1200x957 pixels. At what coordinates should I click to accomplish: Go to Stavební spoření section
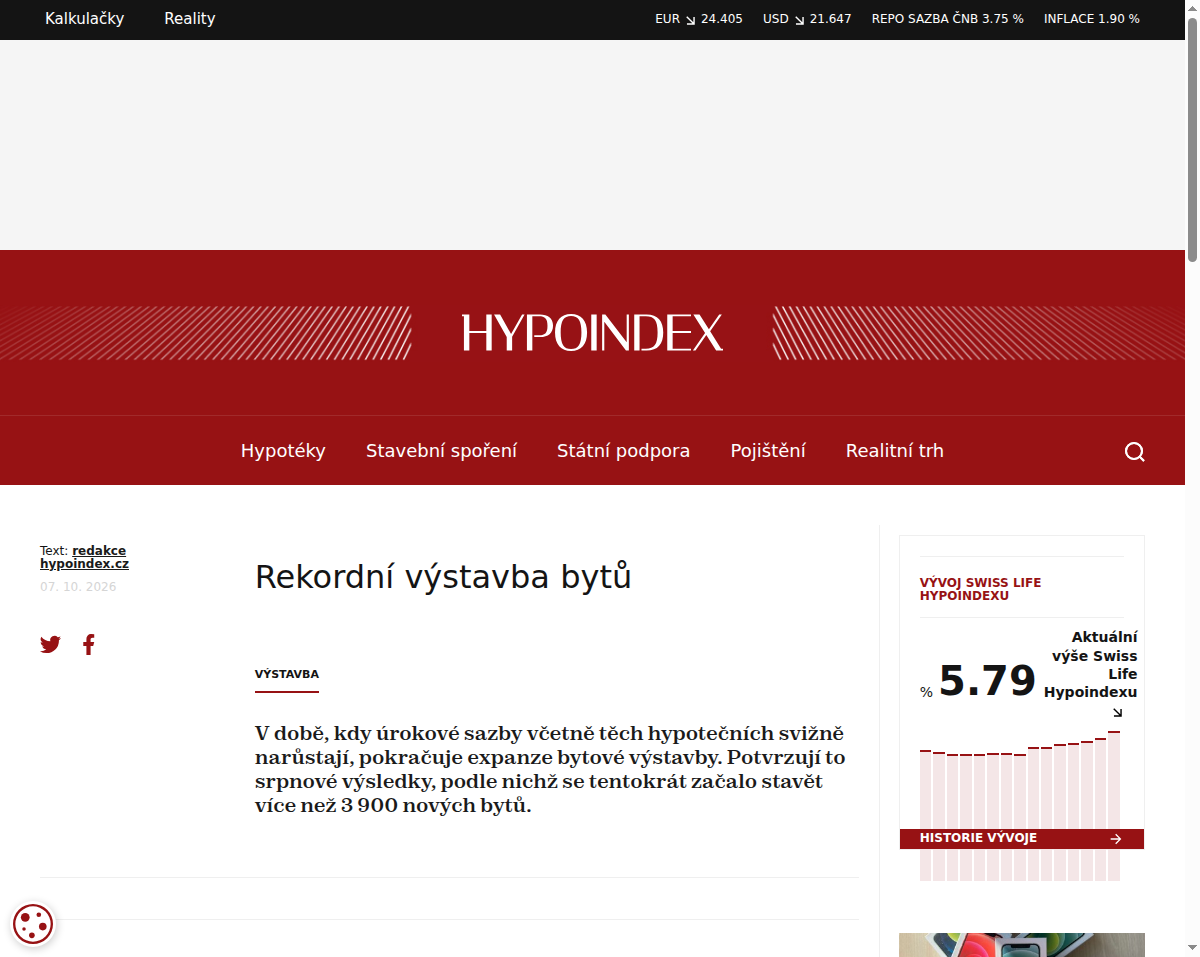coord(441,451)
